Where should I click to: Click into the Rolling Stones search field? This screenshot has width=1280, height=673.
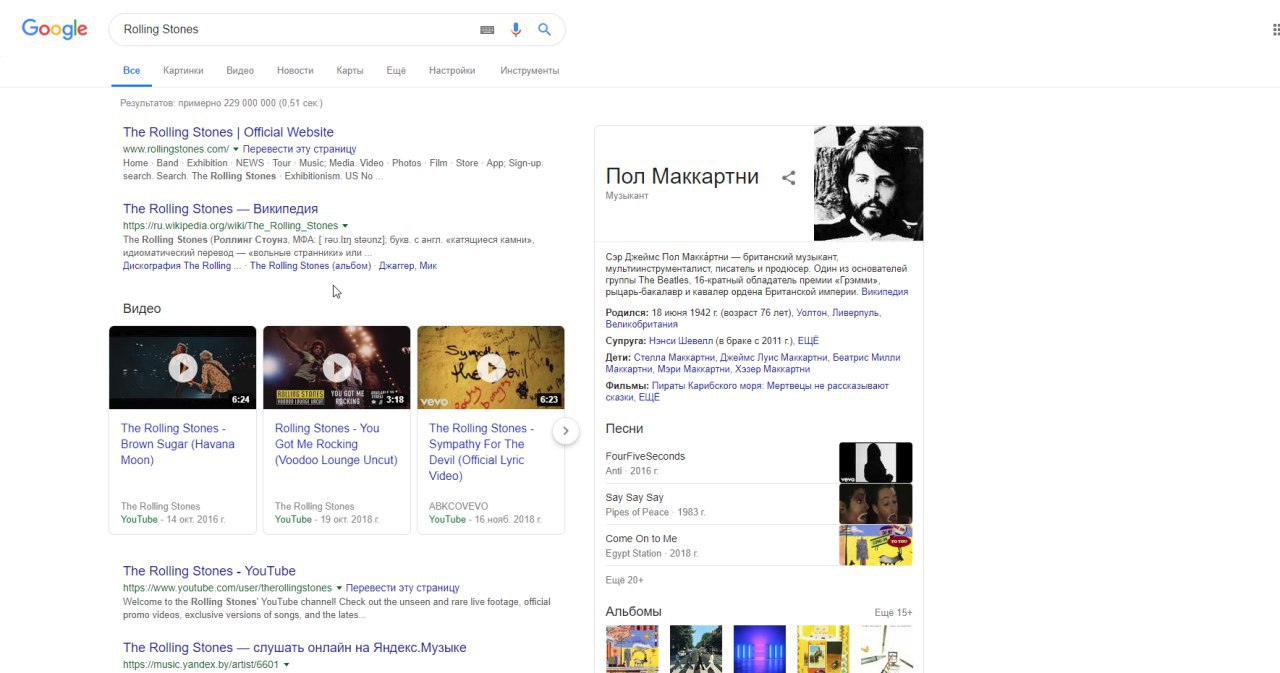tap(295, 30)
